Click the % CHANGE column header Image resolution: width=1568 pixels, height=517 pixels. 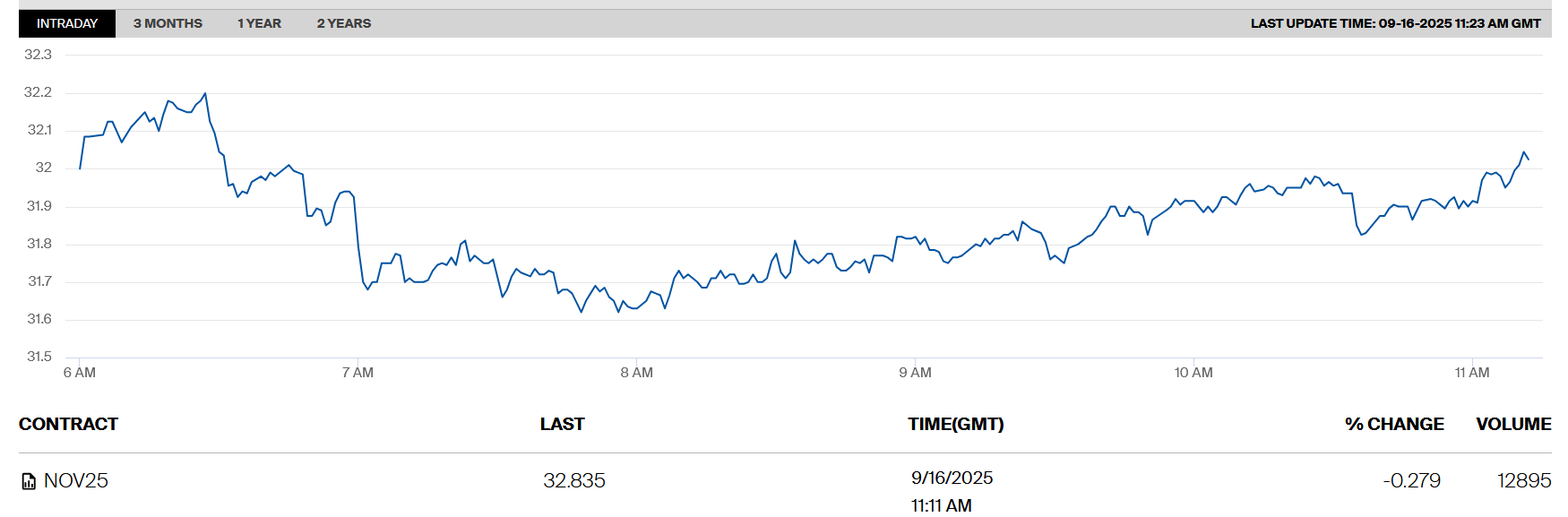pyautogui.click(x=1393, y=424)
